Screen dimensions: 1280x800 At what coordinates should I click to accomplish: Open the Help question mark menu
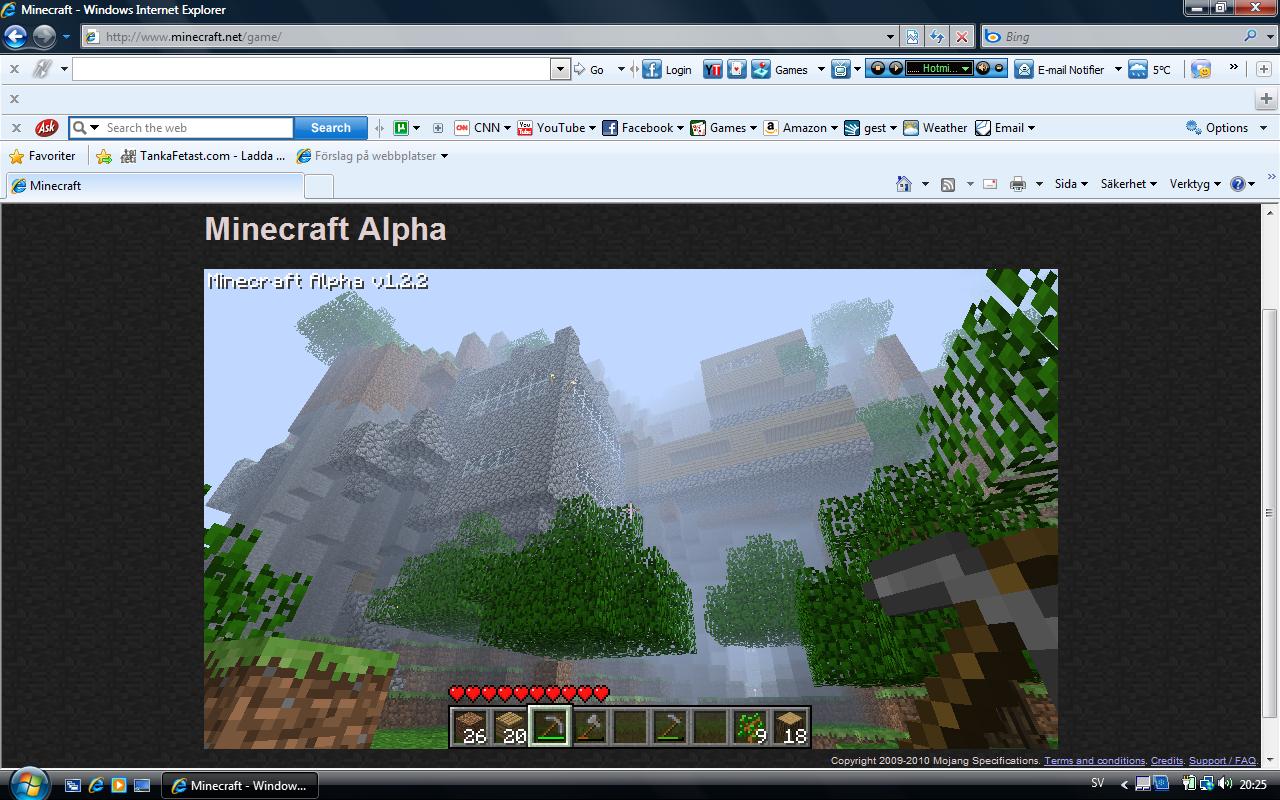1243,184
